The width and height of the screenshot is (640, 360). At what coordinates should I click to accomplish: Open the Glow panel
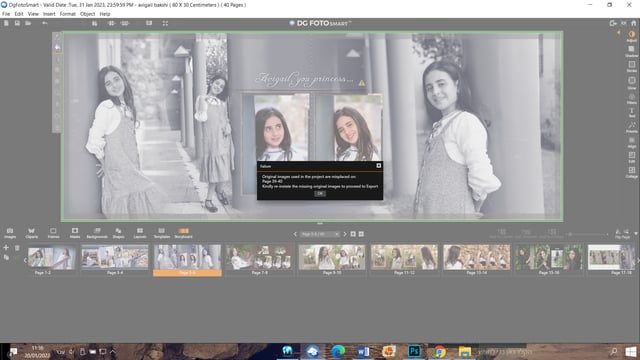(x=631, y=83)
